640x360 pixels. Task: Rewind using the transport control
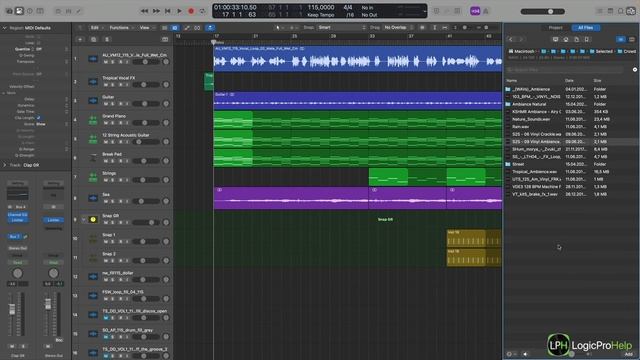144,11
